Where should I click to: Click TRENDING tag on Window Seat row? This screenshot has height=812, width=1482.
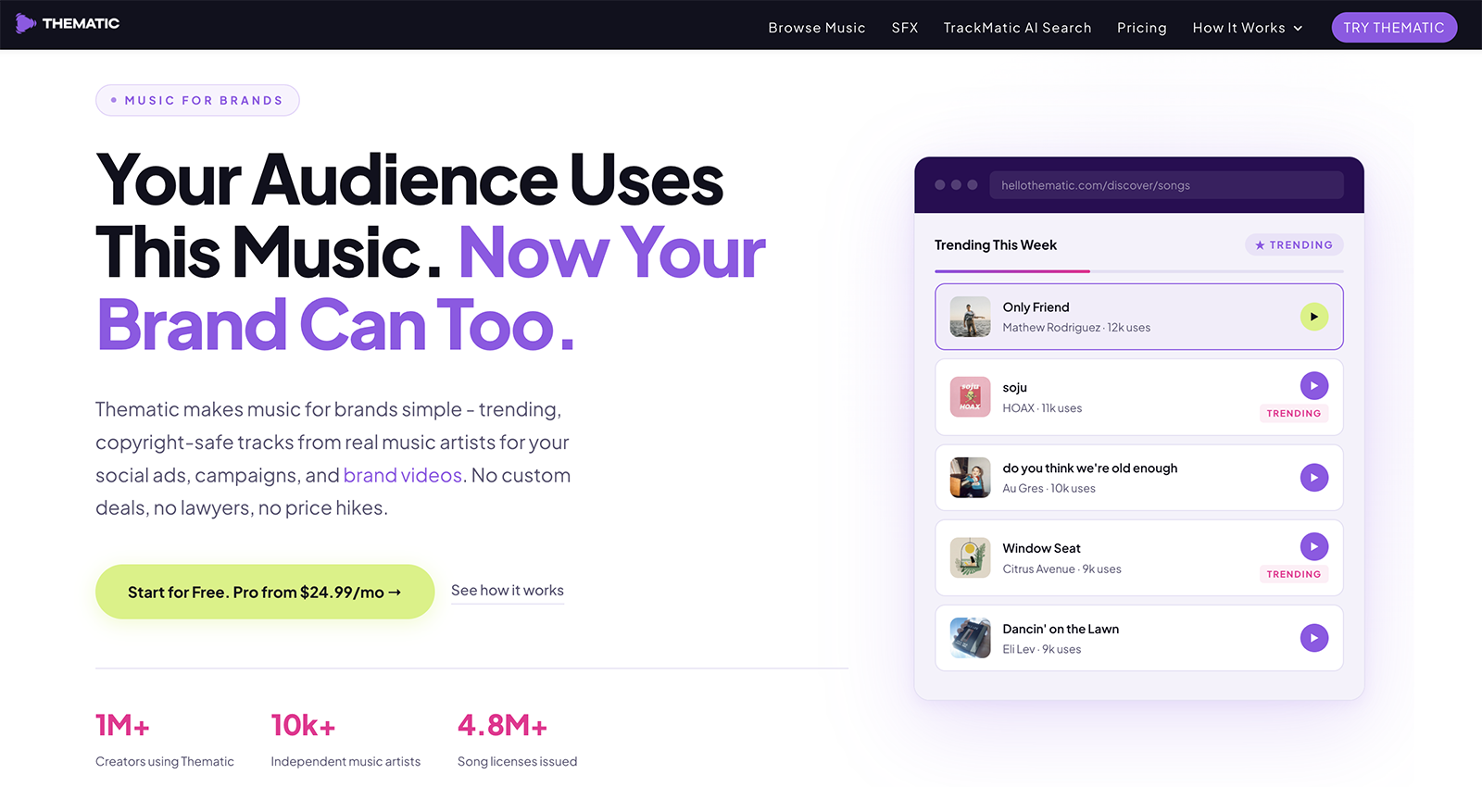pyautogui.click(x=1294, y=574)
